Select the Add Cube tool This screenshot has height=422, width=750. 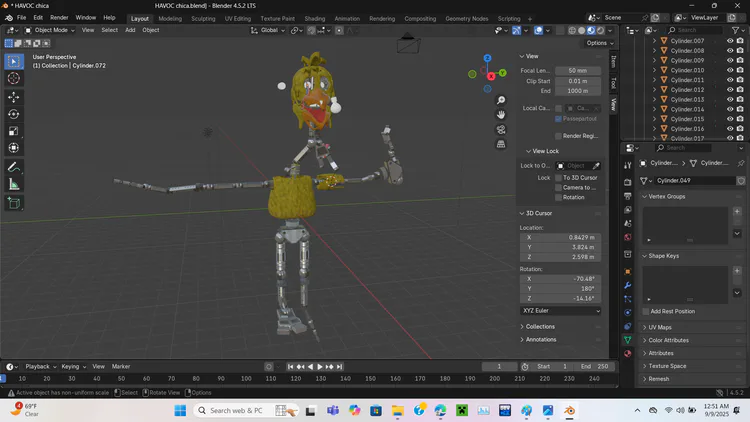click(x=14, y=203)
